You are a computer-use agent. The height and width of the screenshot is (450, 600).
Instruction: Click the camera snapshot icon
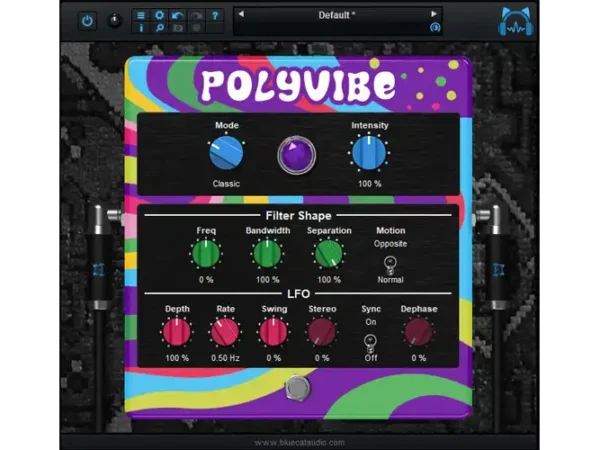click(178, 28)
